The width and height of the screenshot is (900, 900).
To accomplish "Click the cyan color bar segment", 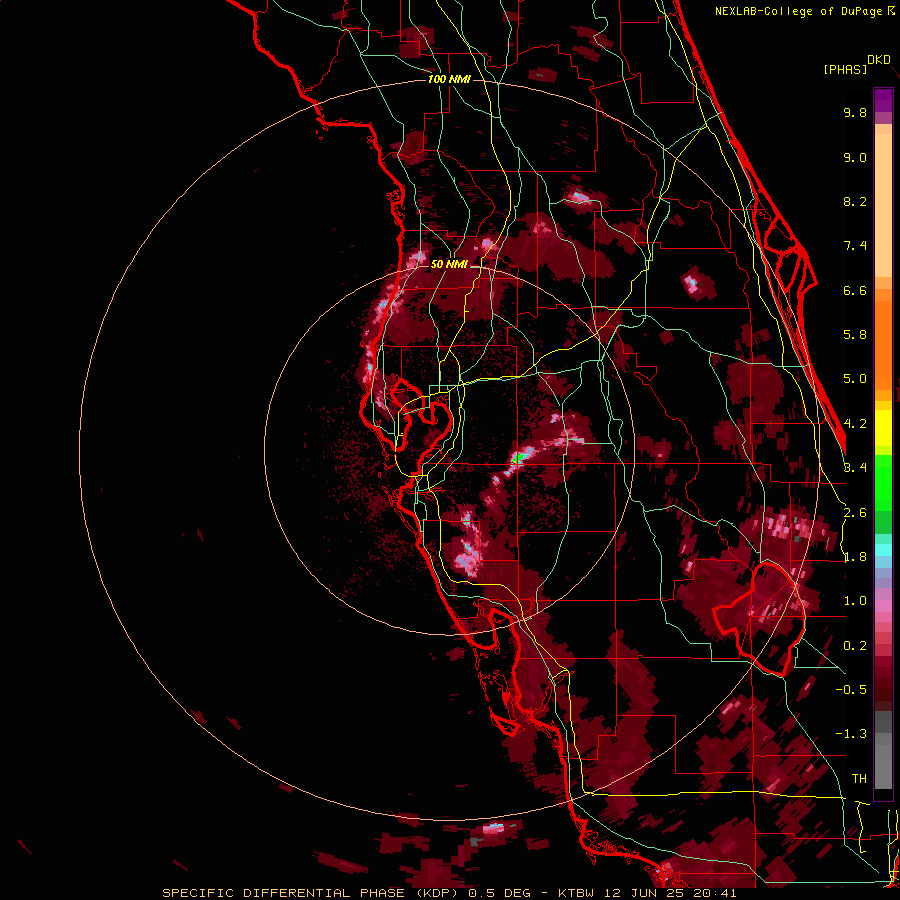I will pos(883,550).
